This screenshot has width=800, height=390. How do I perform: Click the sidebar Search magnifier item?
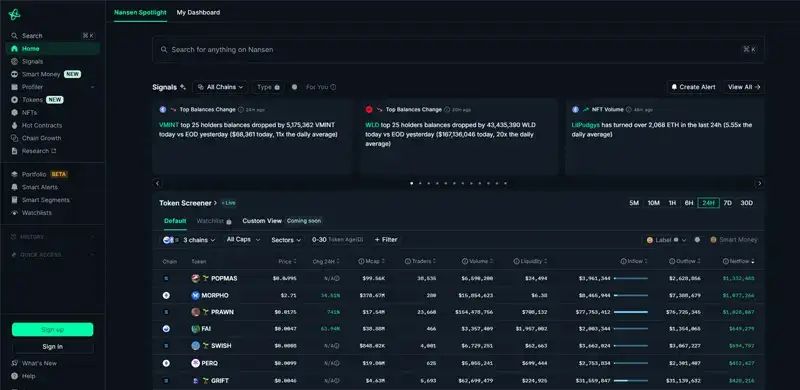14,36
